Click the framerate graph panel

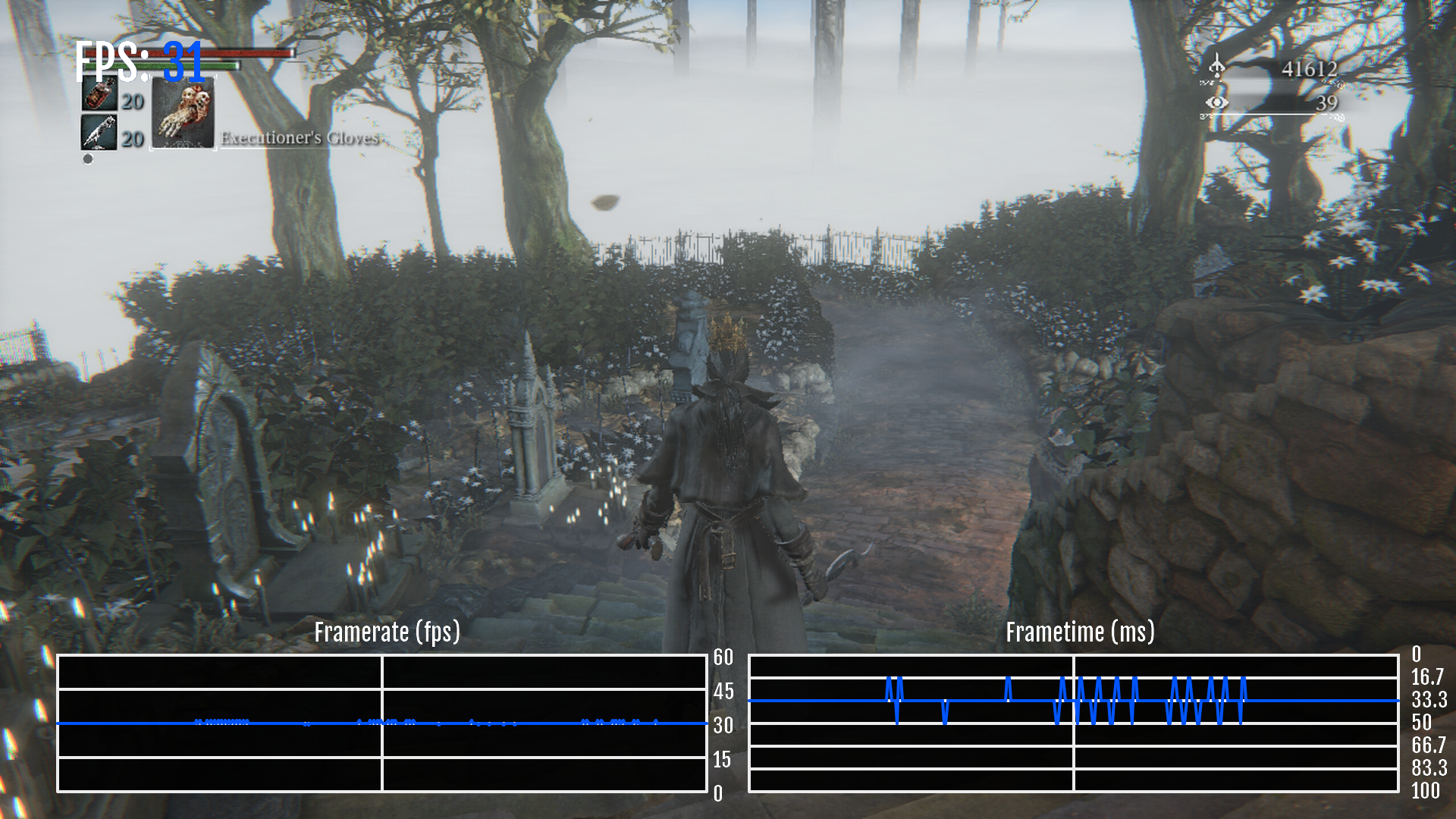[382, 723]
